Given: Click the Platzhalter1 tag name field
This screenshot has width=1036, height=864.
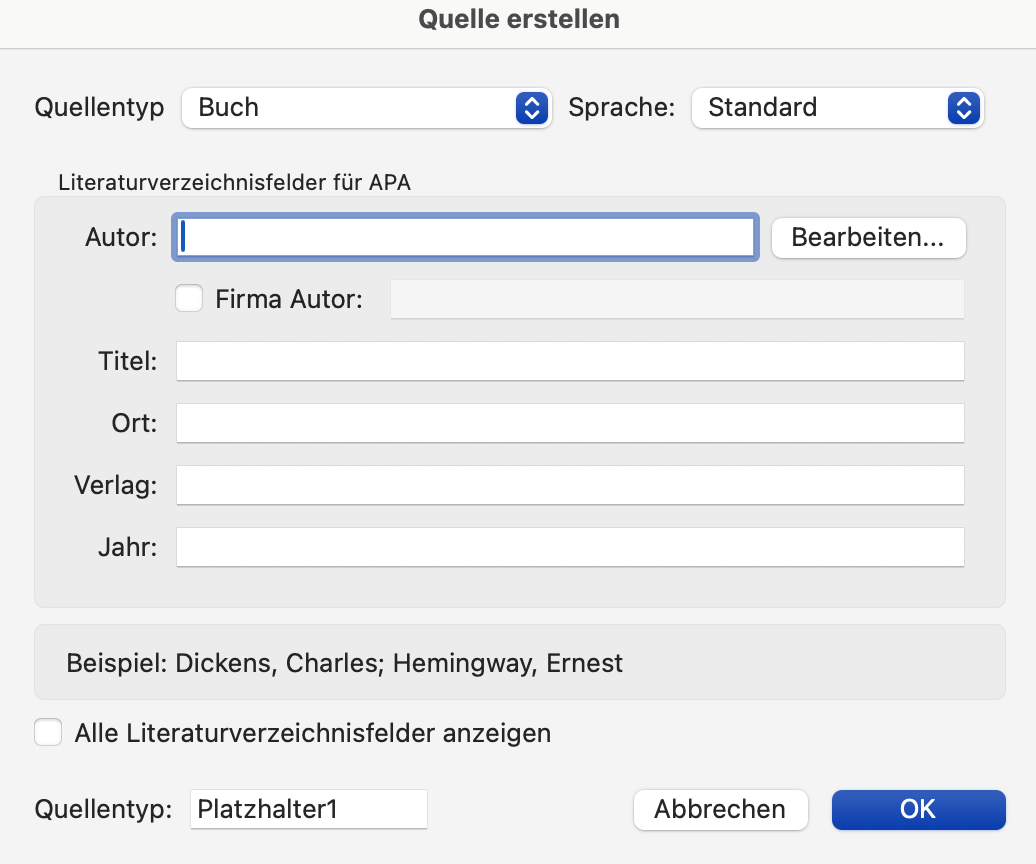Looking at the screenshot, I should pos(308,809).
